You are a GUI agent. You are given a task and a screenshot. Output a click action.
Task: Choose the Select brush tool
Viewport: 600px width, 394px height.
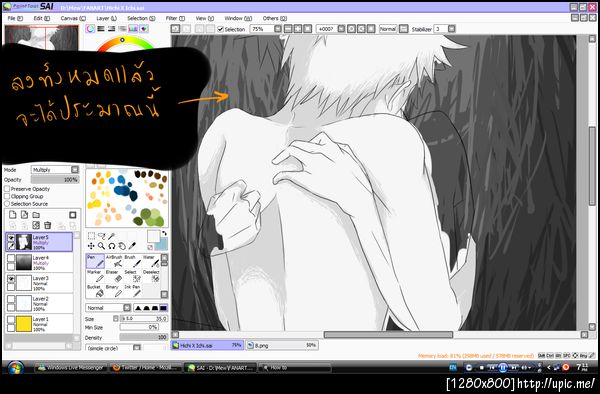click(132, 275)
